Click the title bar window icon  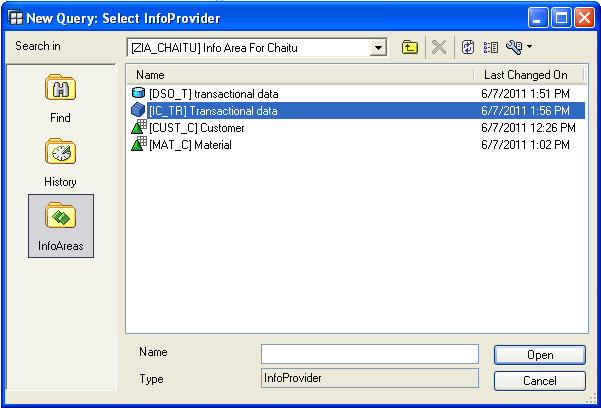point(16,18)
